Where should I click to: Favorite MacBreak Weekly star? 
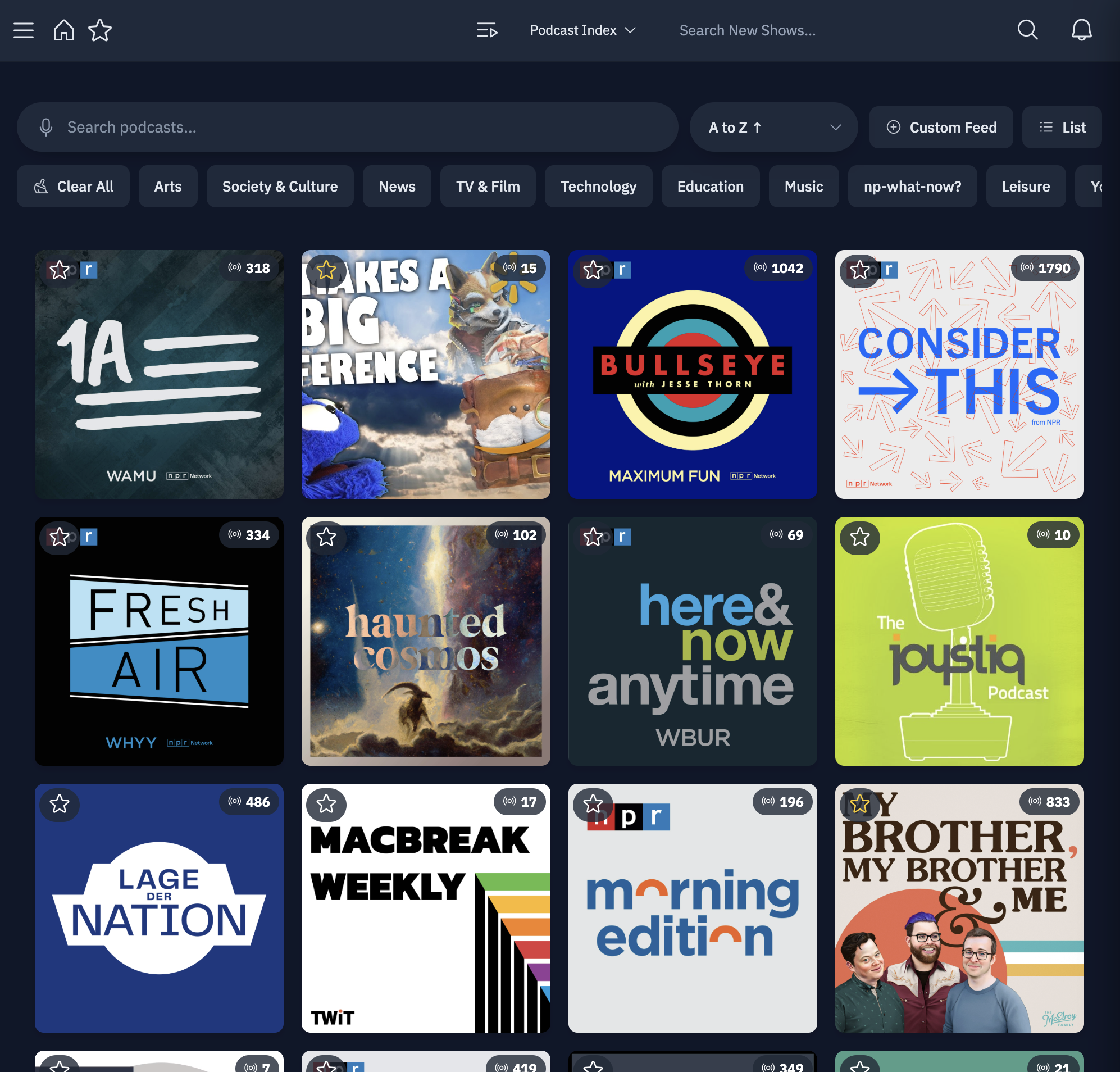[x=326, y=804]
